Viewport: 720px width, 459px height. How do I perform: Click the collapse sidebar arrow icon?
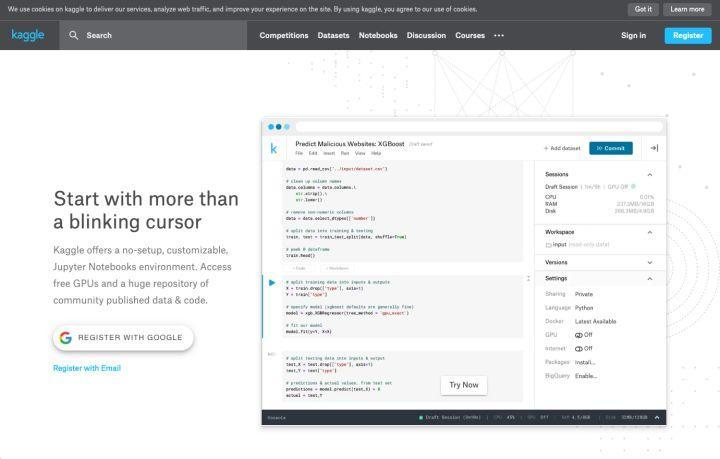[654, 148]
